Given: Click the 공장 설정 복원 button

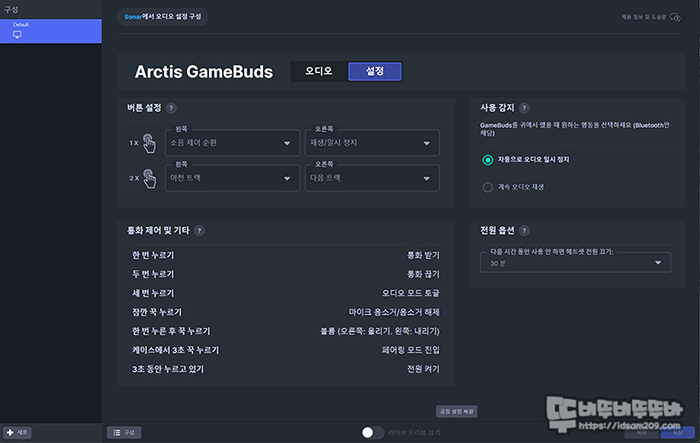Looking at the screenshot, I should [x=456, y=411].
